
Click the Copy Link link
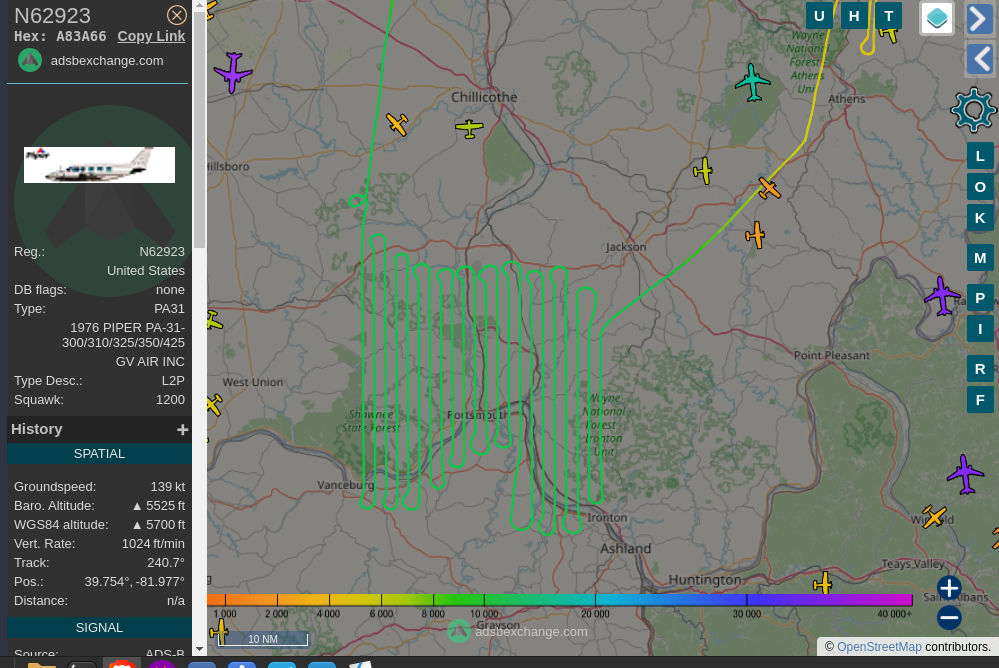tap(151, 36)
